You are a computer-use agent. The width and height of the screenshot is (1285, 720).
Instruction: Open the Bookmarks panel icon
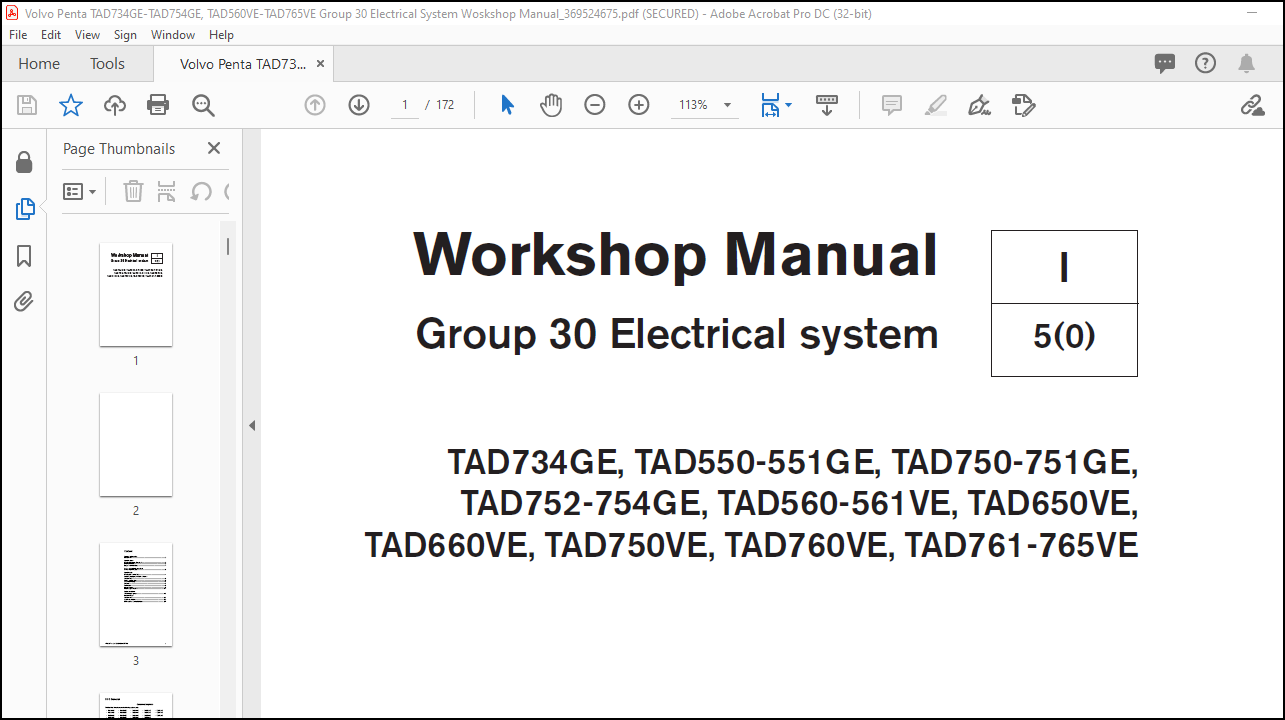tap(24, 256)
